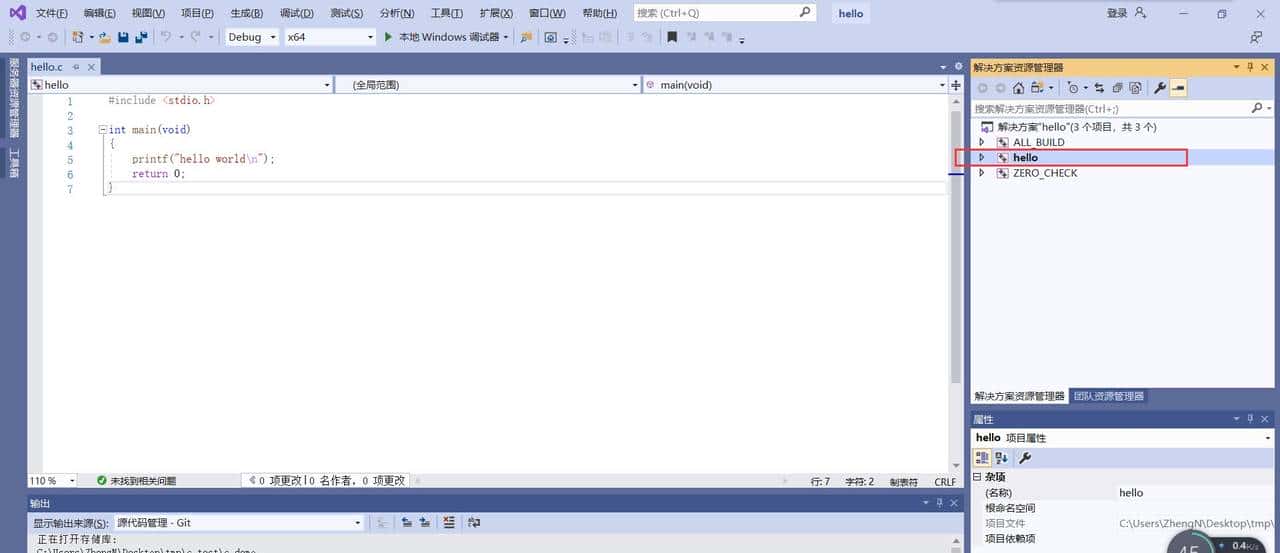This screenshot has height=553, width=1280.
Task: Click the Solution Explorer search field
Action: click(x=1110, y=108)
